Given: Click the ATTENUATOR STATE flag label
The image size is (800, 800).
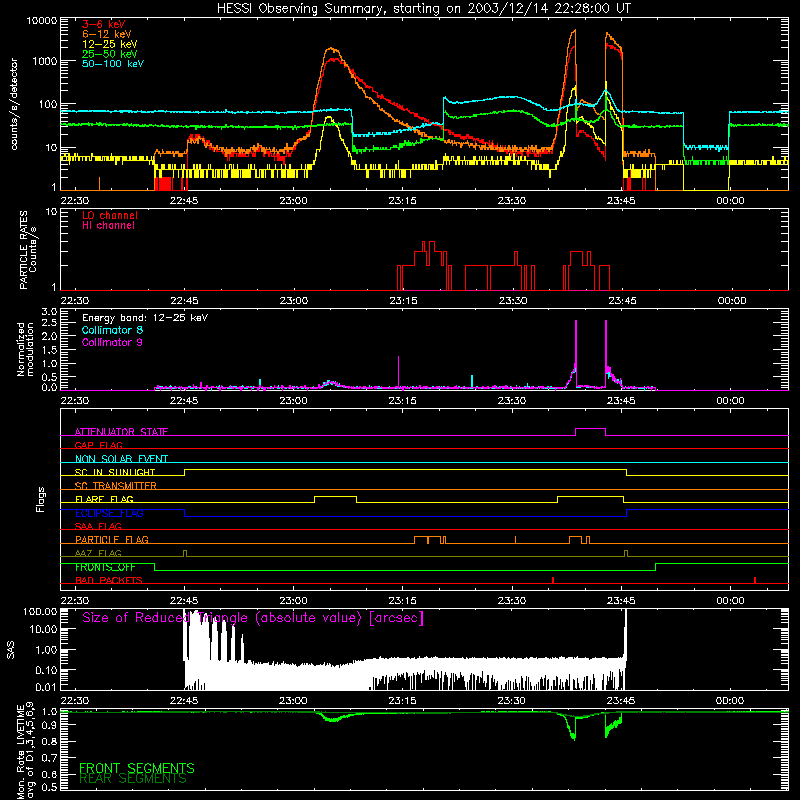Looking at the screenshot, I should click(x=121, y=432).
